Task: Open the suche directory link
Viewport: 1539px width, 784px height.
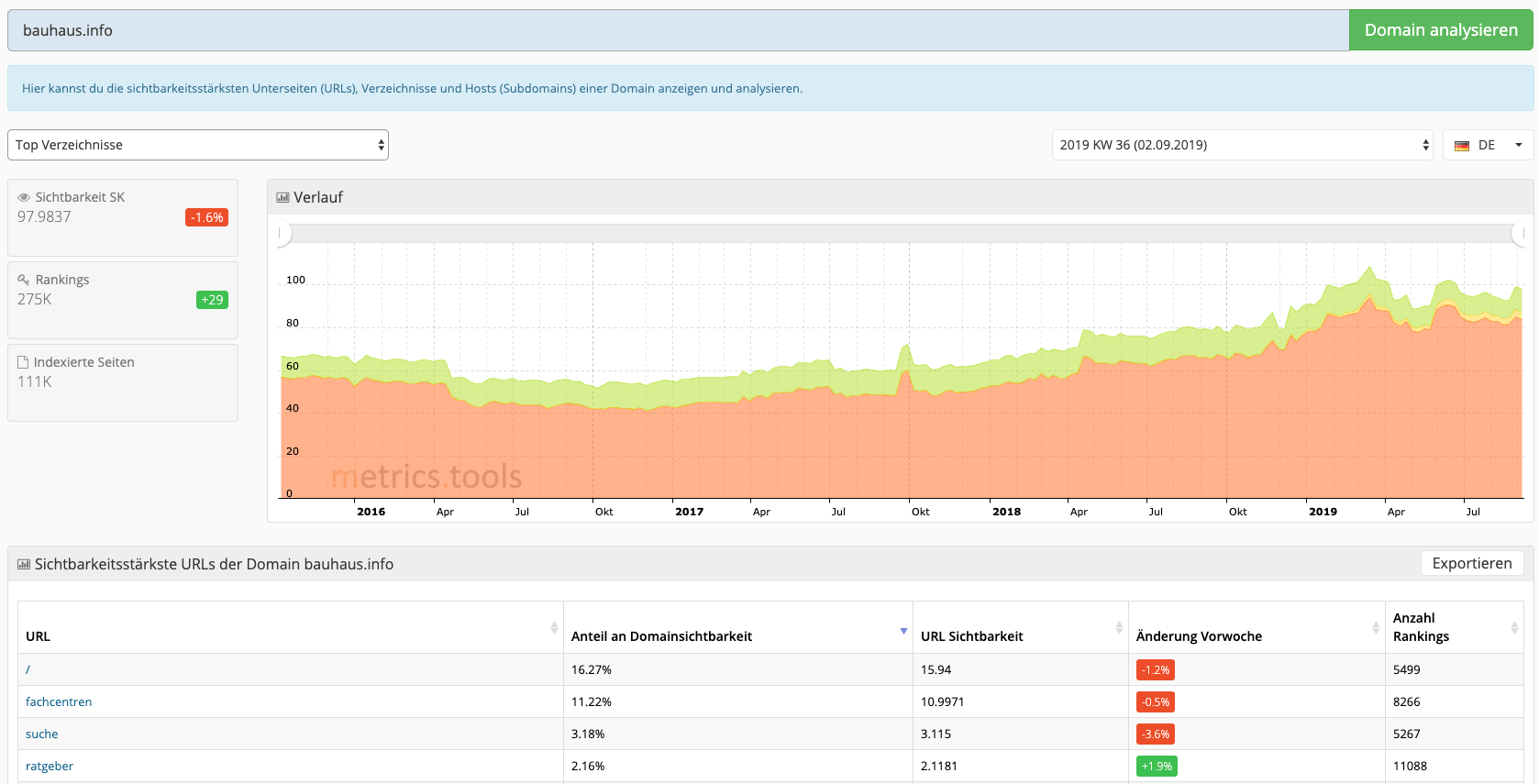Action: (42, 734)
